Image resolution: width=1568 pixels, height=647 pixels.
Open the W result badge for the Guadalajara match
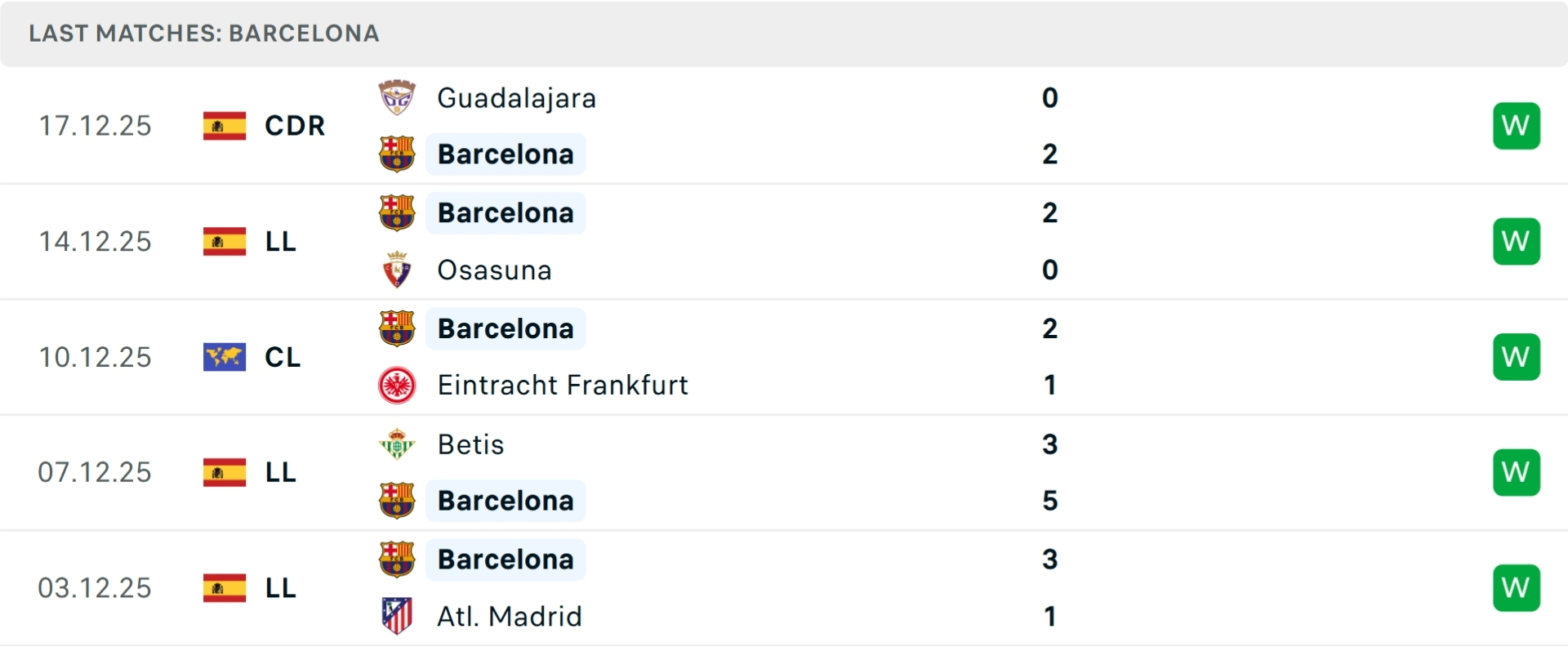[x=1516, y=126]
